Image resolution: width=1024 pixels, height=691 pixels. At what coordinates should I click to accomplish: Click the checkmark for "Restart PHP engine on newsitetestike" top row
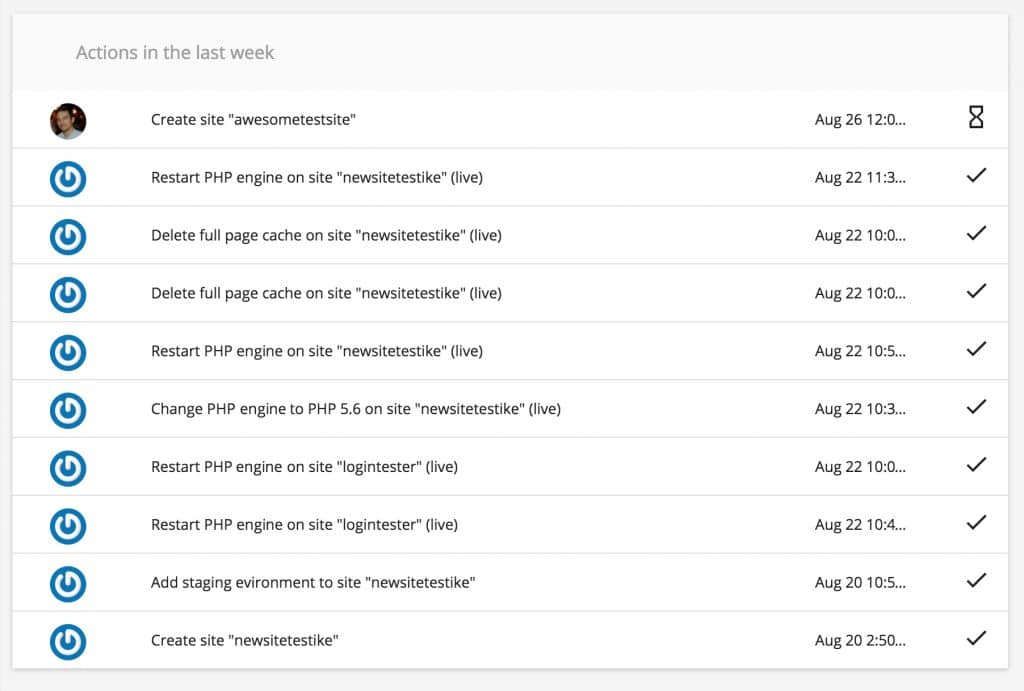(x=975, y=178)
